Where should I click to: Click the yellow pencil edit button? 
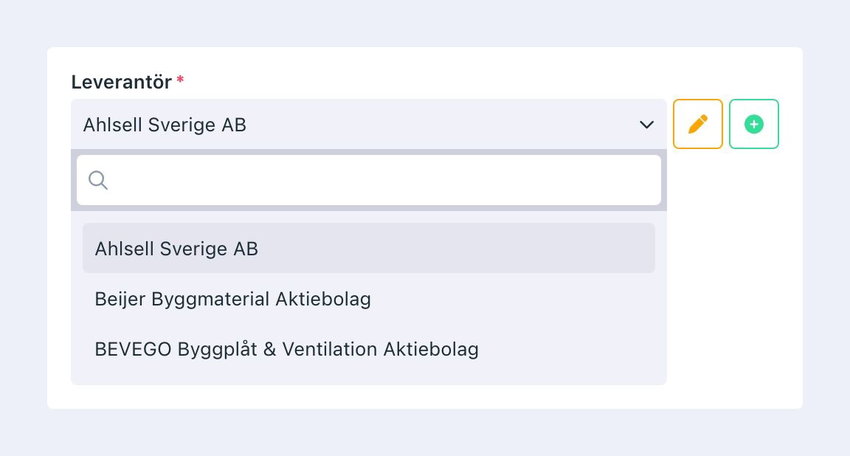point(698,124)
